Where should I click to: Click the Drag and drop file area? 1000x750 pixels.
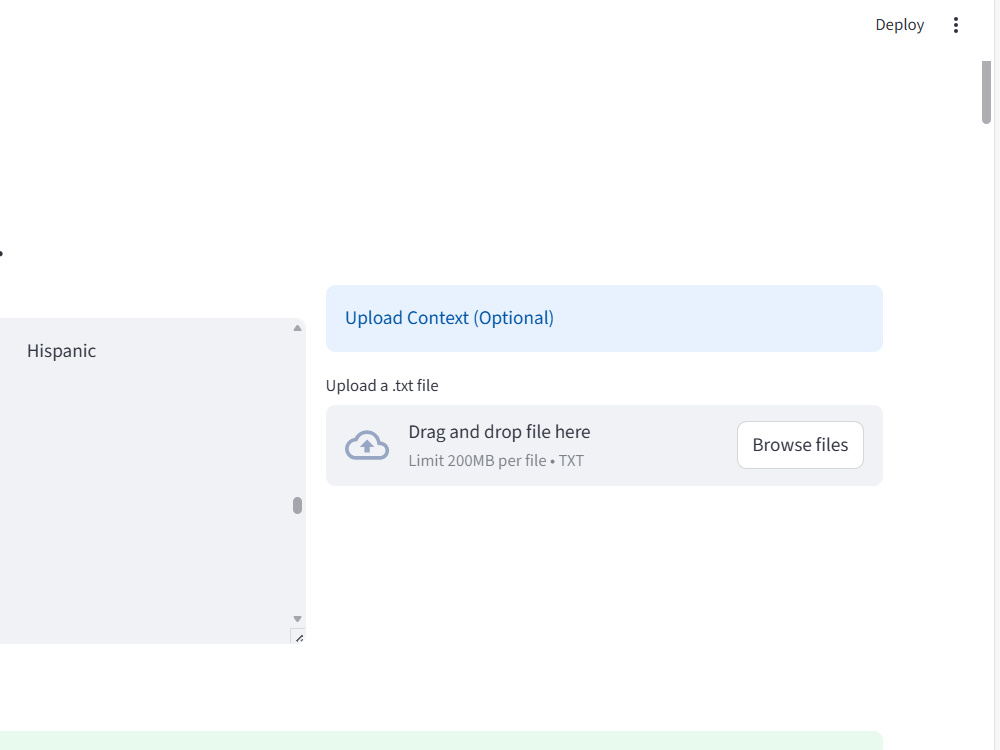604,445
